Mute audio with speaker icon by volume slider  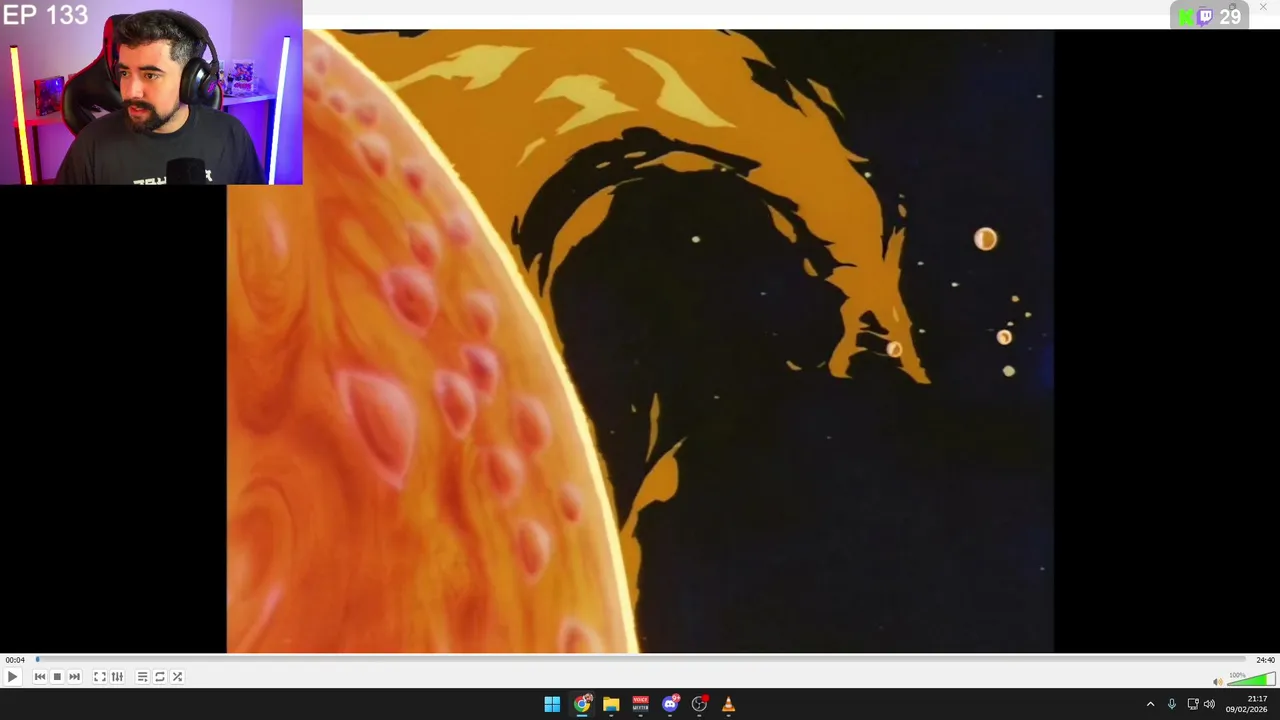[x=1218, y=682]
